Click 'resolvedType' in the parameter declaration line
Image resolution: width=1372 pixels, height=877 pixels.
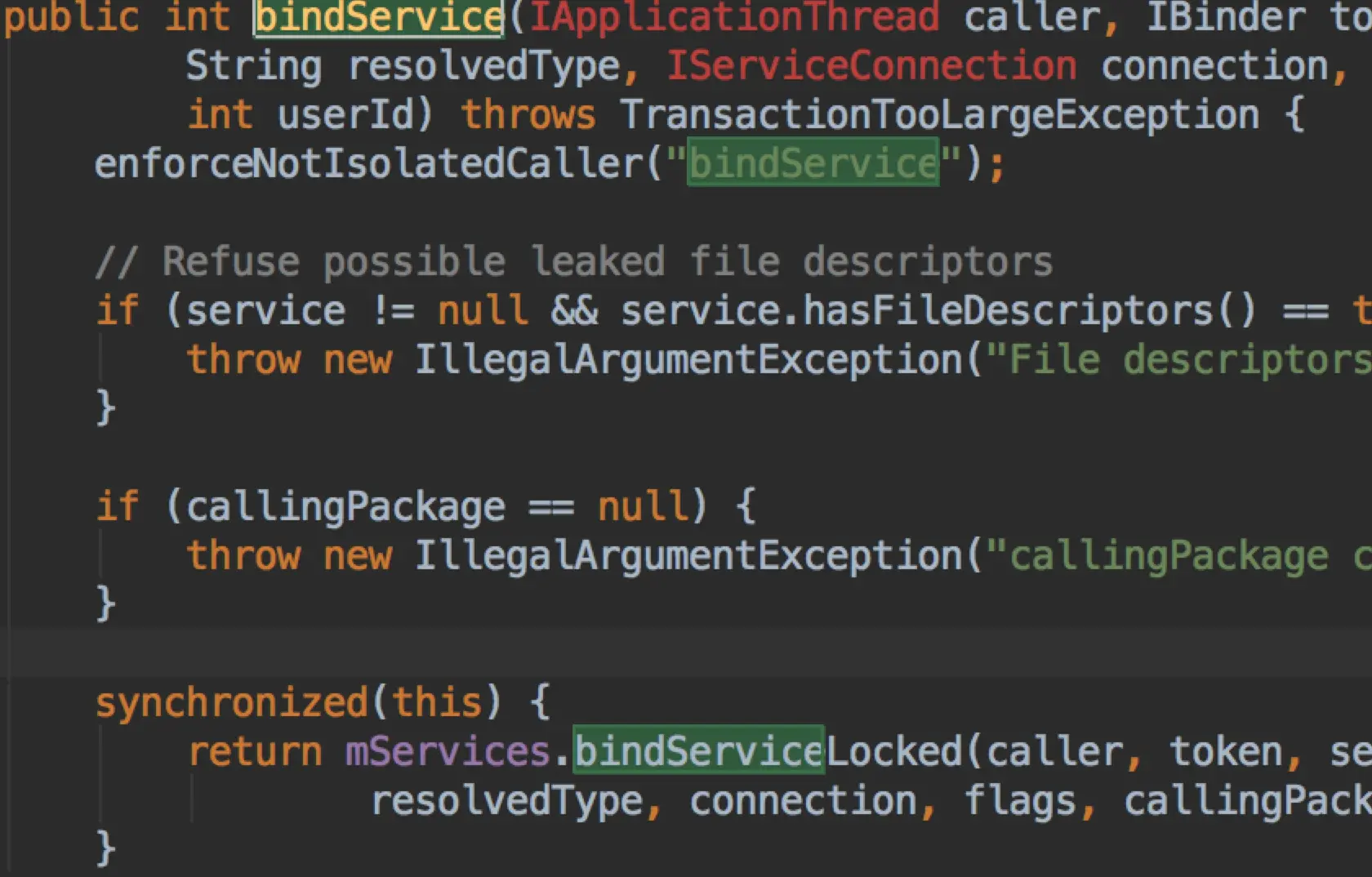485,66
